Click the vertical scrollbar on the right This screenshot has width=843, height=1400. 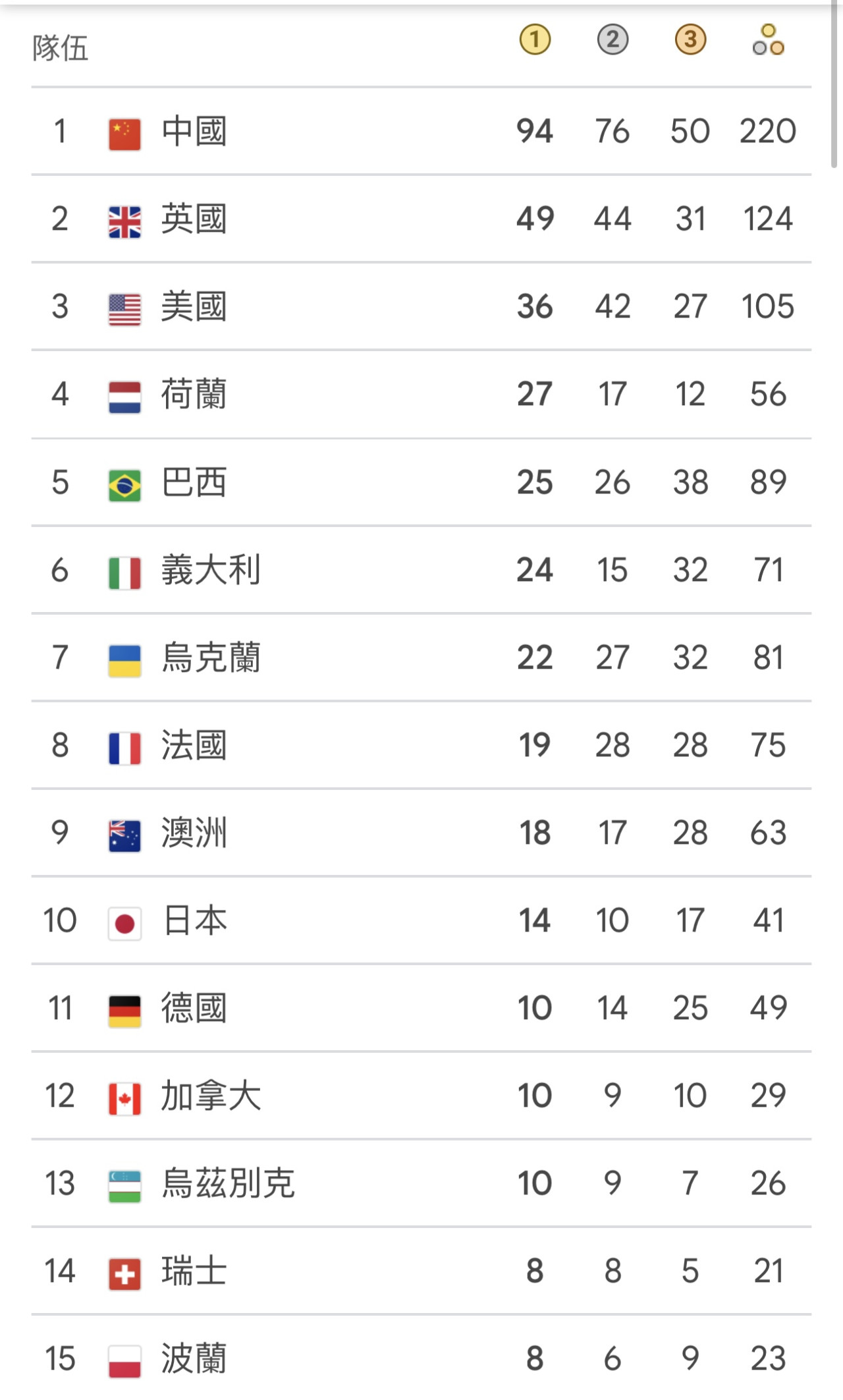(834, 86)
